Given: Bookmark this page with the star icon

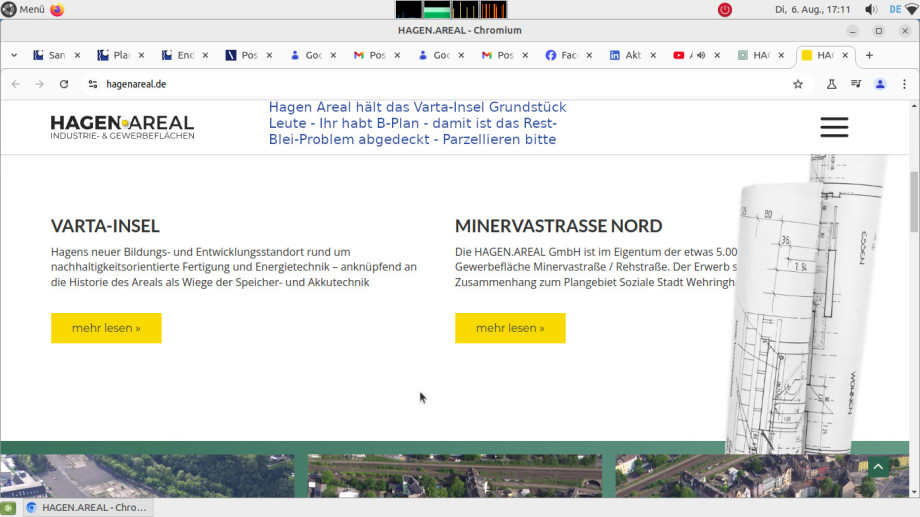Looking at the screenshot, I should pyautogui.click(x=798, y=84).
